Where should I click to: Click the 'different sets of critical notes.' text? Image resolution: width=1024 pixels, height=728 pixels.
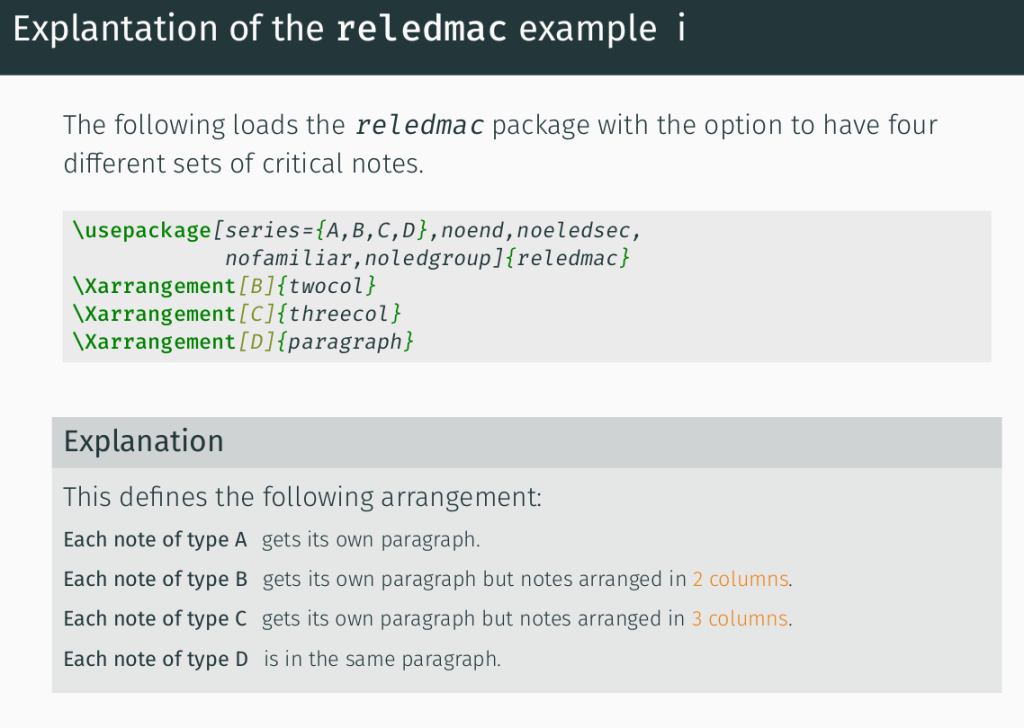click(244, 163)
